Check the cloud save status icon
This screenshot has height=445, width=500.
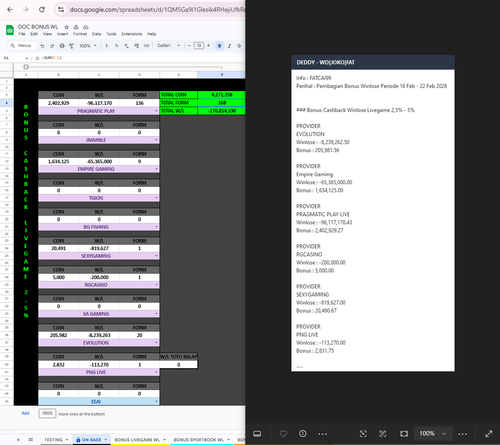click(86, 27)
